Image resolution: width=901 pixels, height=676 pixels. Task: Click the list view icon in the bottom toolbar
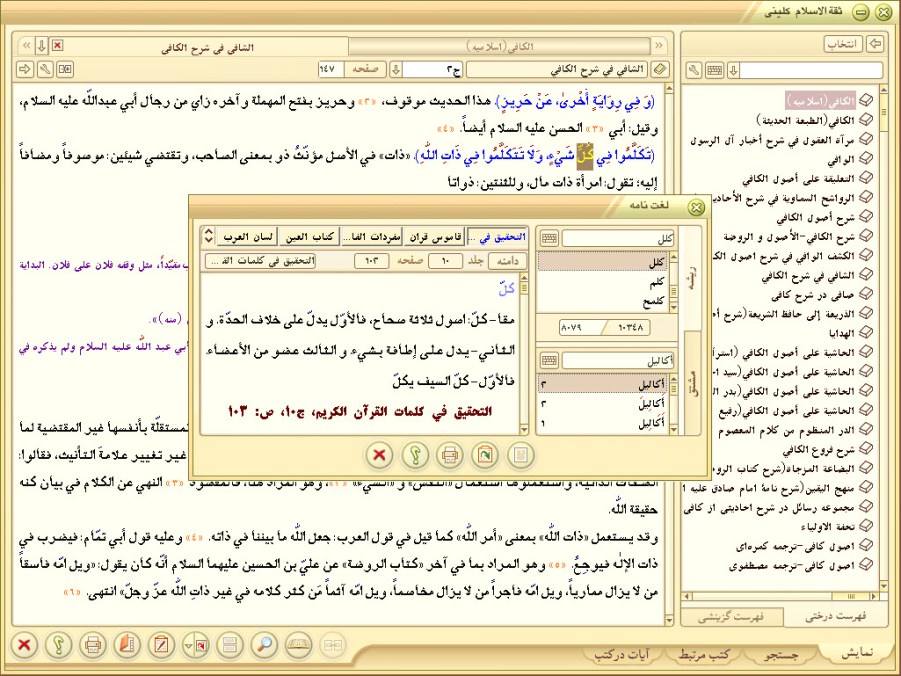pyautogui.click(x=230, y=644)
